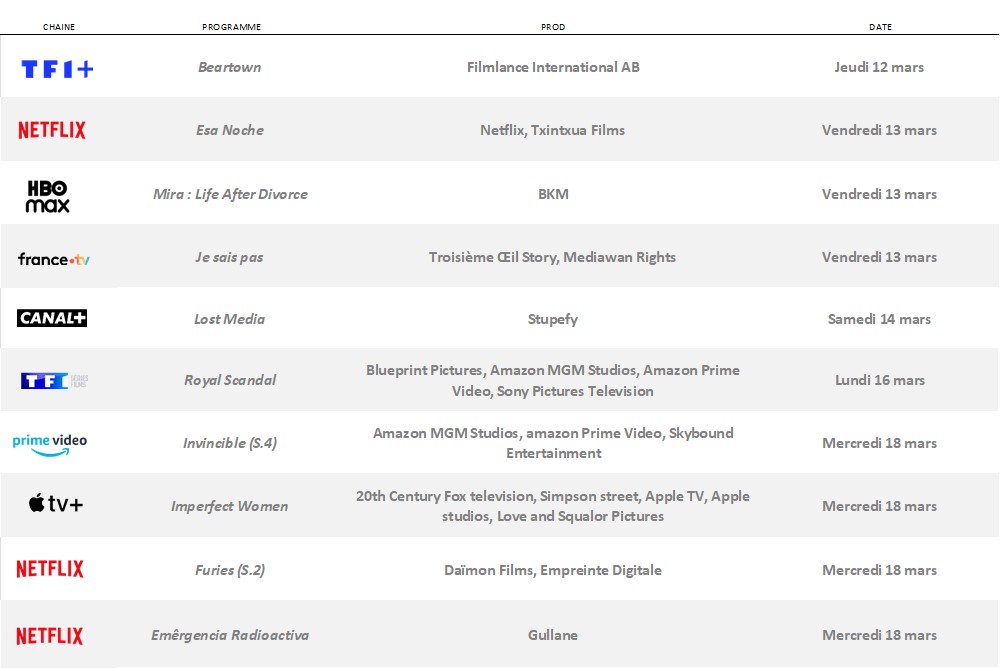
Task: Select the CANAL+ logo
Action: pyautogui.click(x=52, y=318)
